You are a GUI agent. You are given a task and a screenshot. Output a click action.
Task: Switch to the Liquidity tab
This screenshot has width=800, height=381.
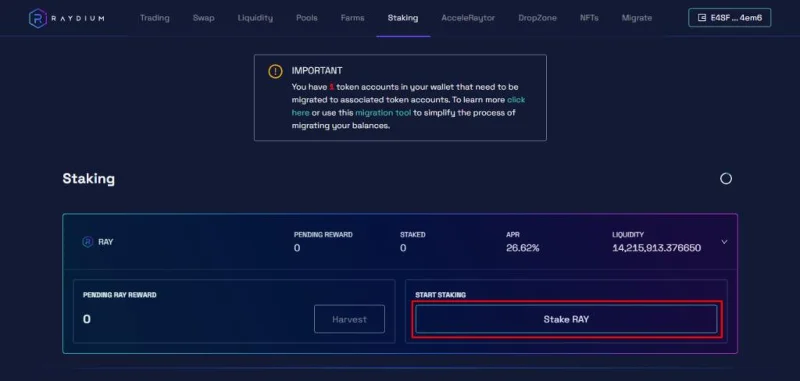point(255,18)
